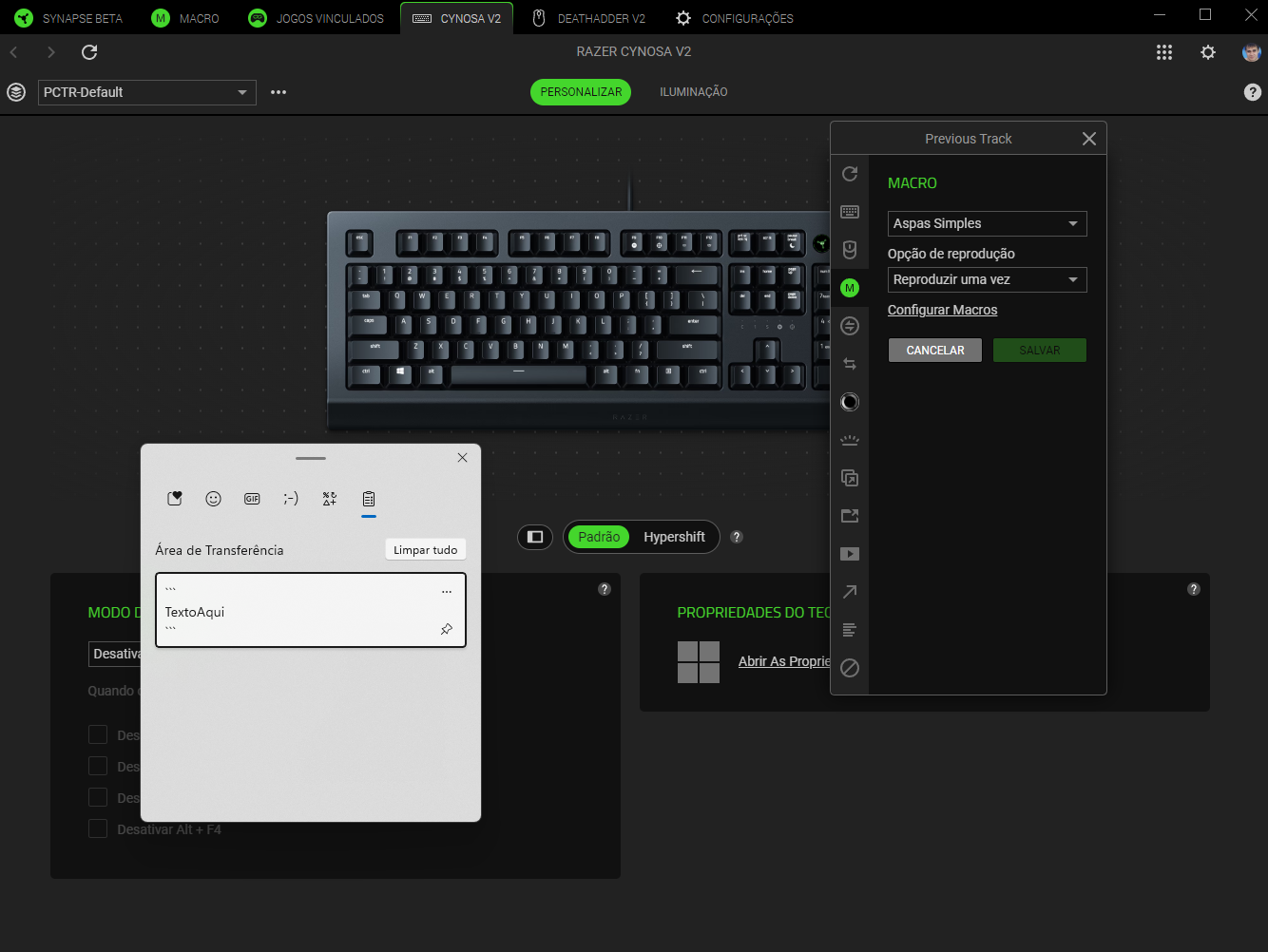Click the profile layers icon beside PCTR-Default
1268x952 pixels.
point(16,92)
